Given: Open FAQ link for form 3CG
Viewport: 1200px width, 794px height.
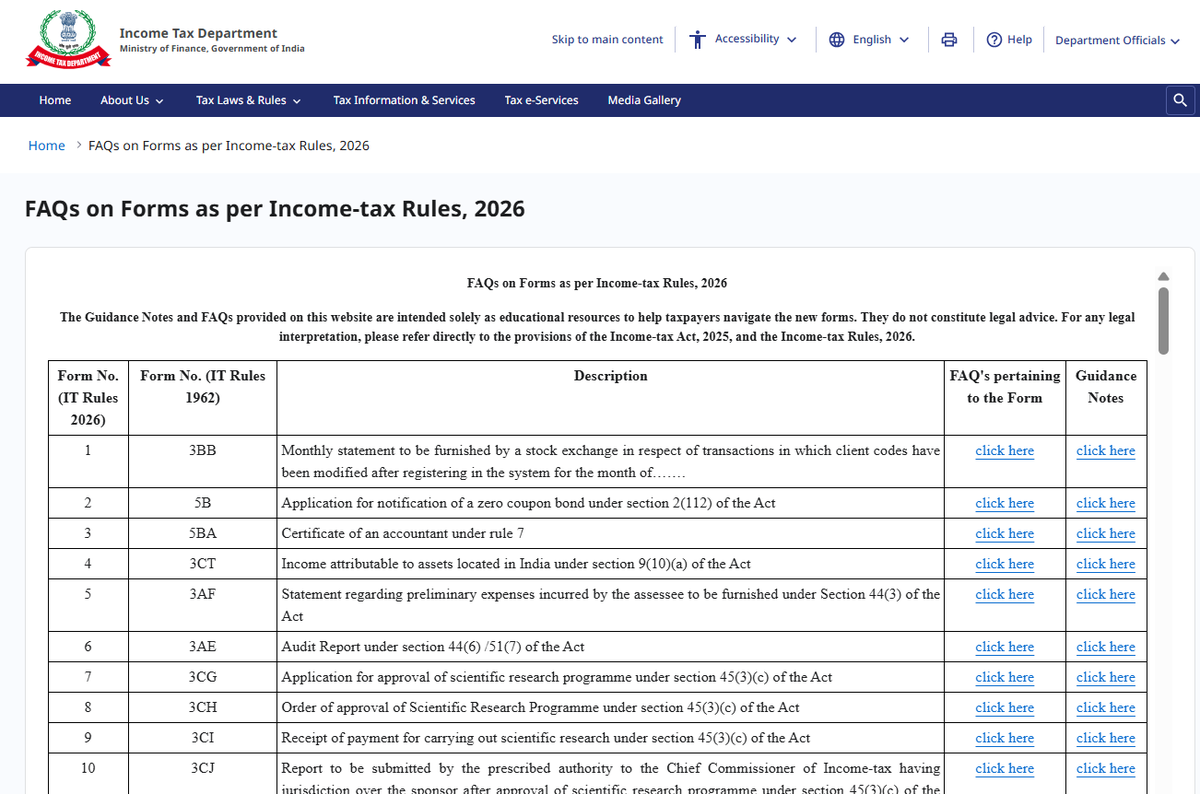Looking at the screenshot, I should coord(1005,677).
